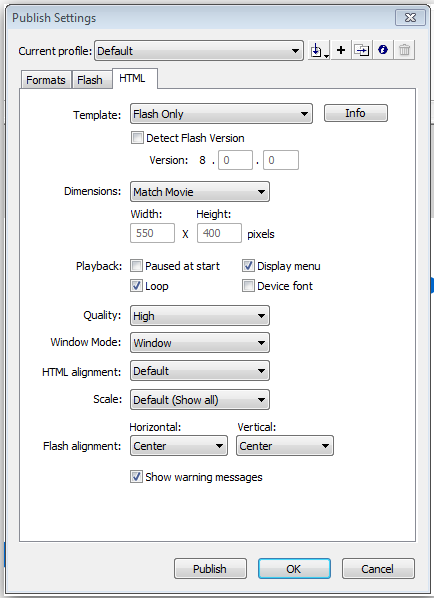Enable Detect Flash Version checkbox
Screen dimensions: 434x598
(x=137, y=137)
